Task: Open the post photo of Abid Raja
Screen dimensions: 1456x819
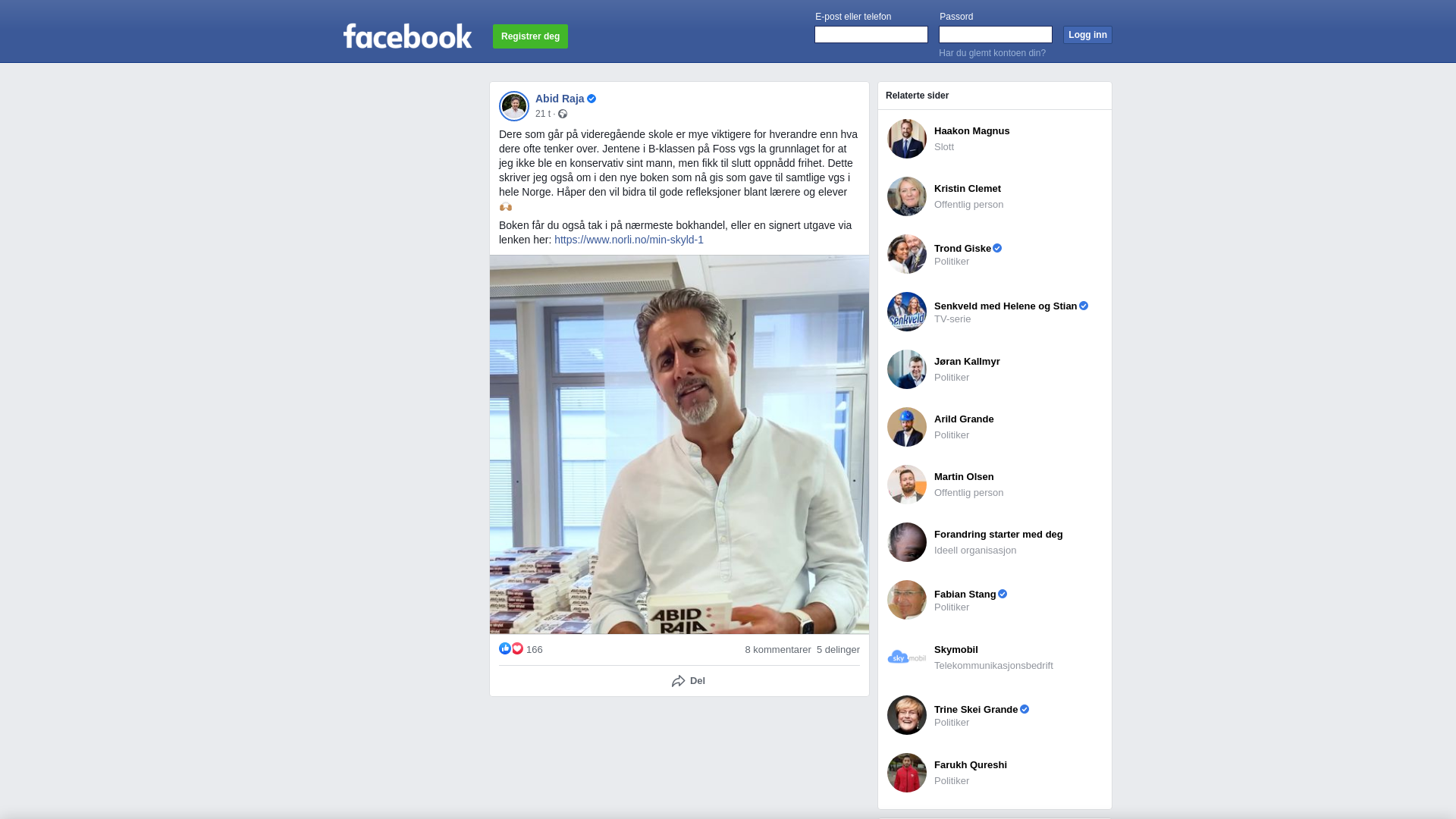Action: point(679,444)
